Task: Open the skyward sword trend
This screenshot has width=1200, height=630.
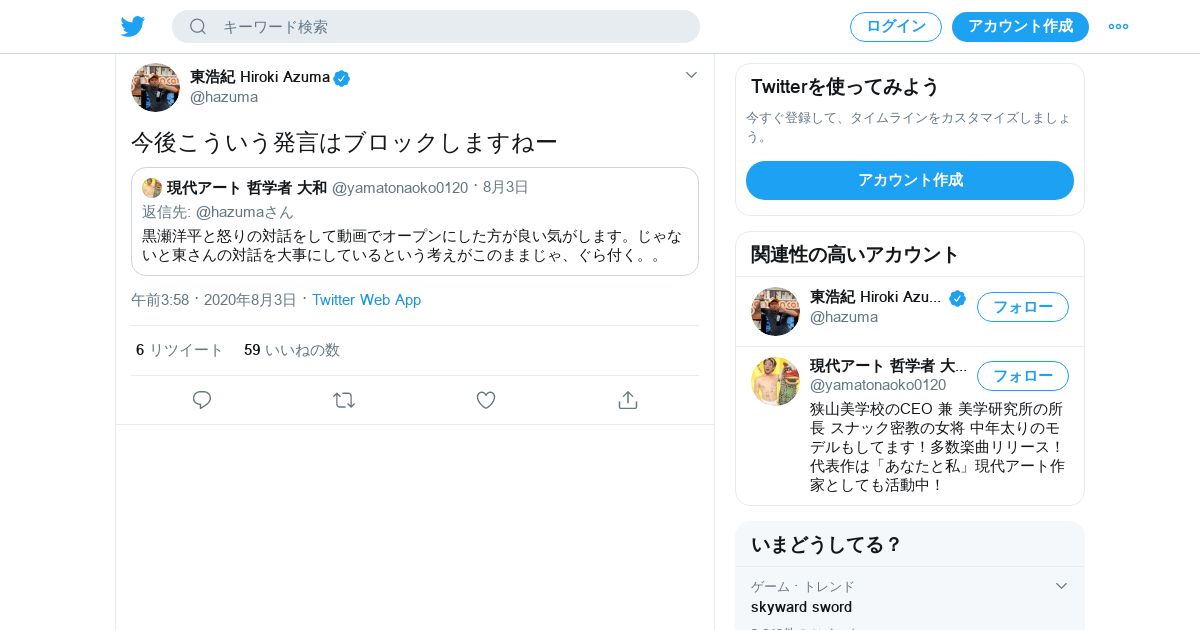Action: (802, 607)
